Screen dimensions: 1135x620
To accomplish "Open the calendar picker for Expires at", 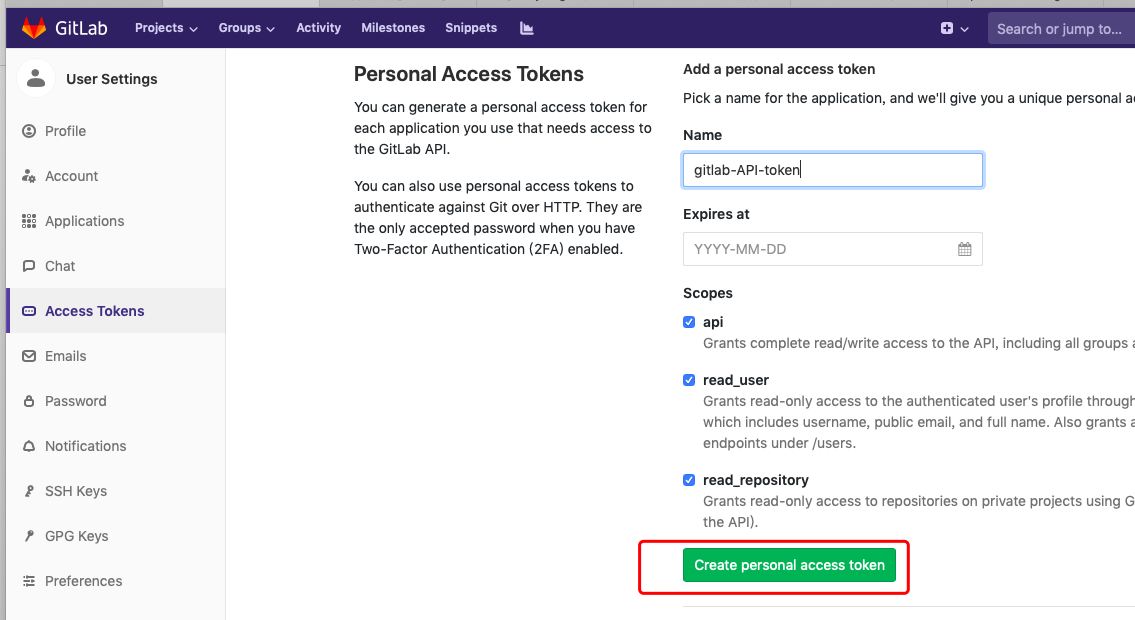I will pos(965,248).
